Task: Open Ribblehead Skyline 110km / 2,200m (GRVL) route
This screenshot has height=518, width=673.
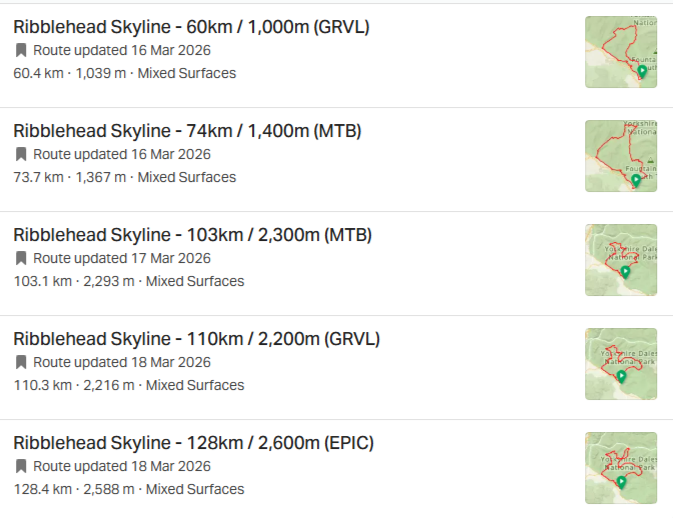Action: (196, 339)
